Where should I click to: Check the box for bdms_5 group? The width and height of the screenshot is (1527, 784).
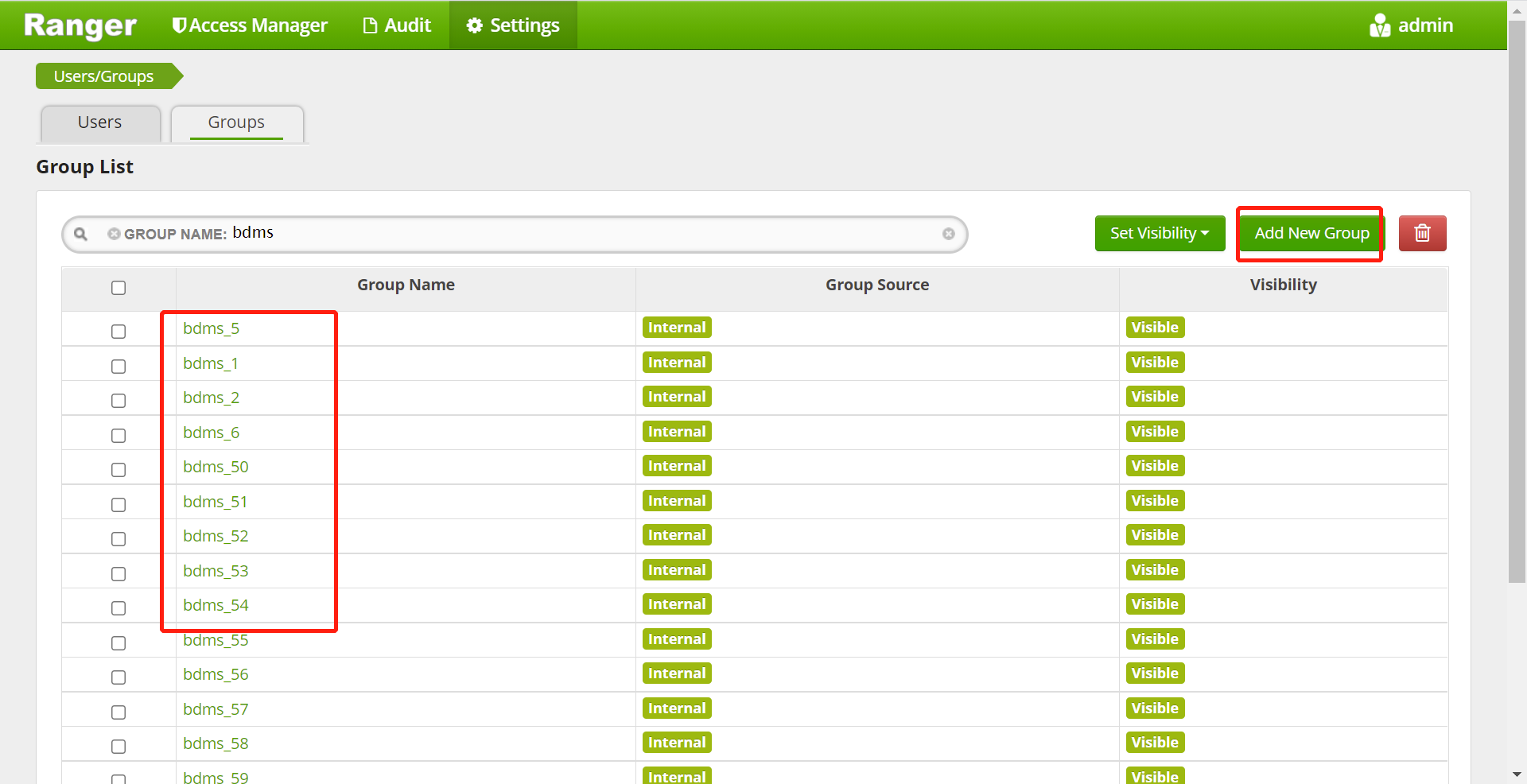(x=119, y=332)
